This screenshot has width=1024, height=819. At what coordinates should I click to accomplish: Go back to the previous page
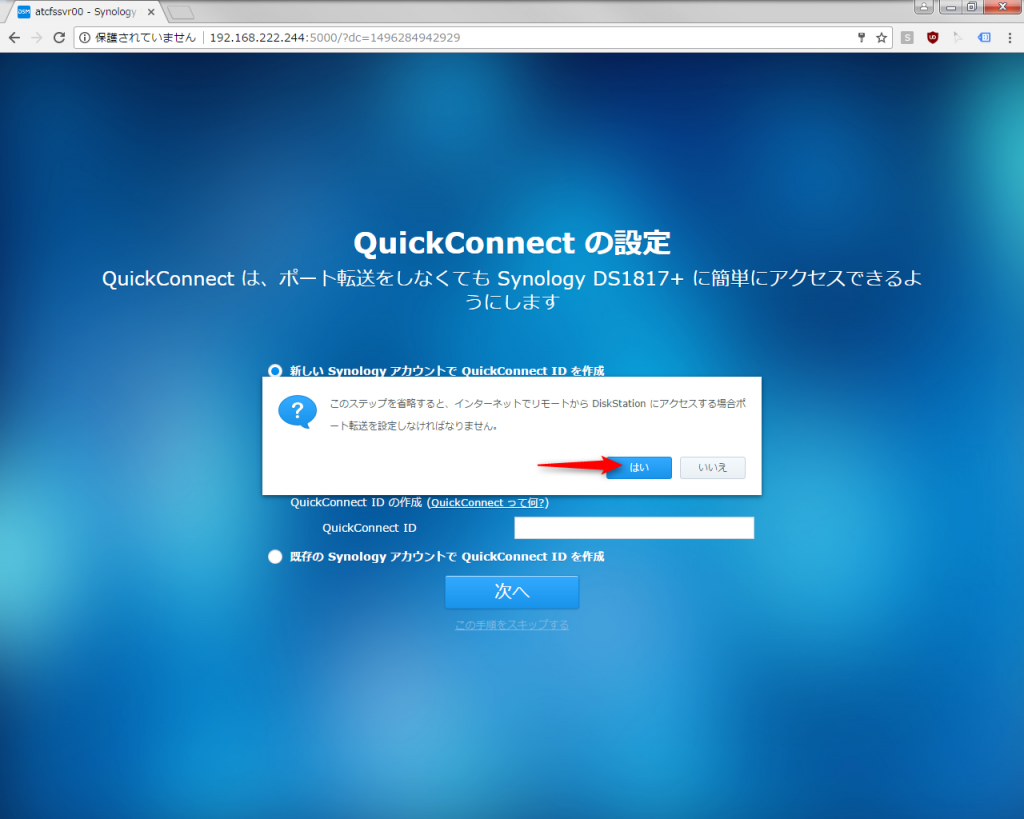tap(14, 38)
